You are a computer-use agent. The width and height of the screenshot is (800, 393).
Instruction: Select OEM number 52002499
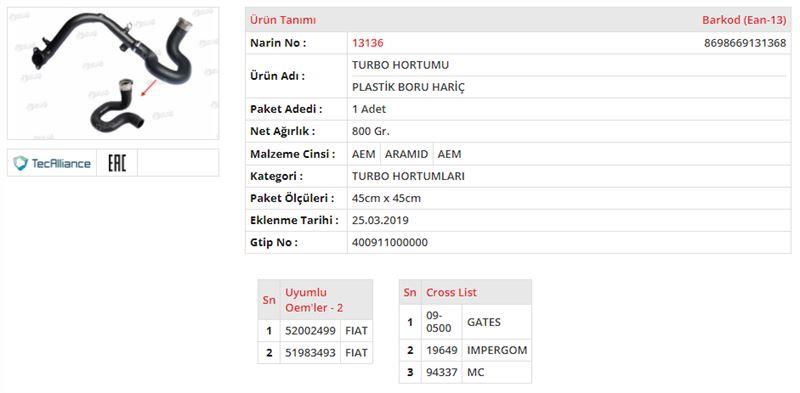(x=310, y=331)
